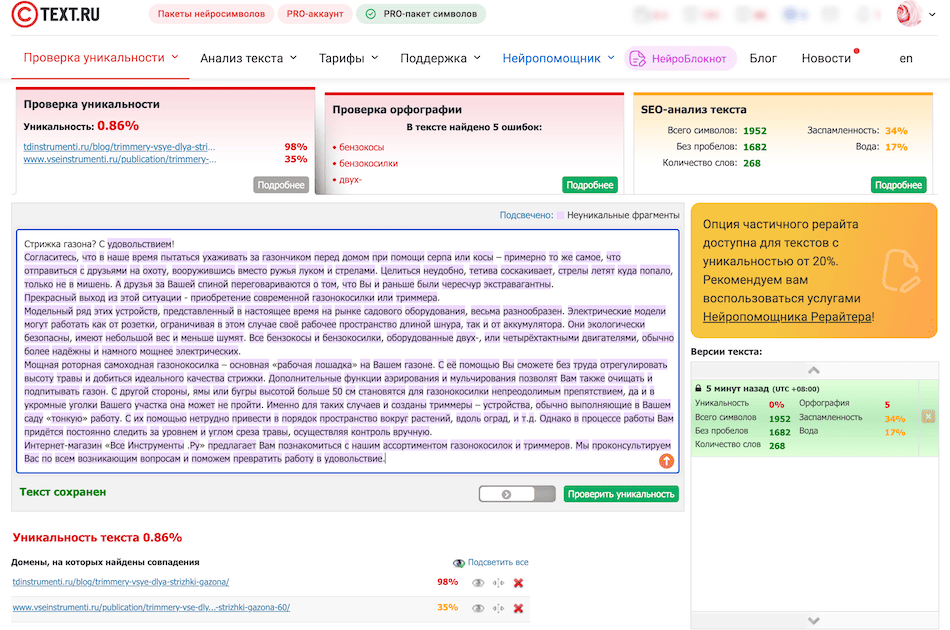Open the НейроБлокнот notepad button
Image resolution: width=950 pixels, height=630 pixels.
(x=680, y=58)
